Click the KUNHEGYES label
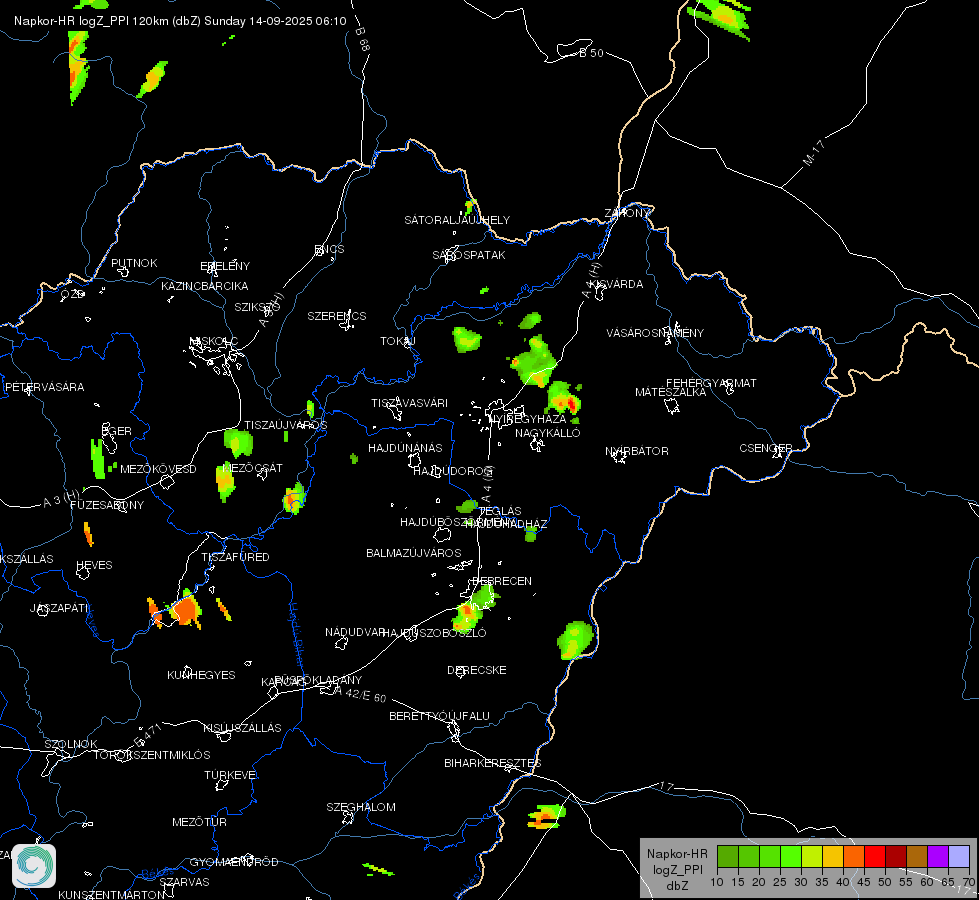The width and height of the screenshot is (979, 900). pos(201,675)
